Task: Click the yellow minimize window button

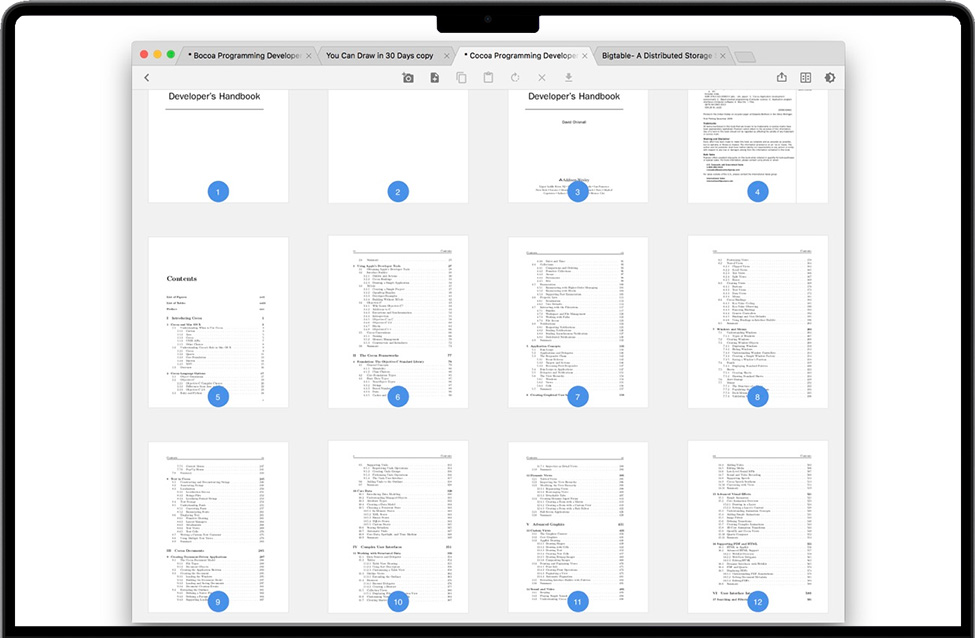Action: (x=157, y=55)
